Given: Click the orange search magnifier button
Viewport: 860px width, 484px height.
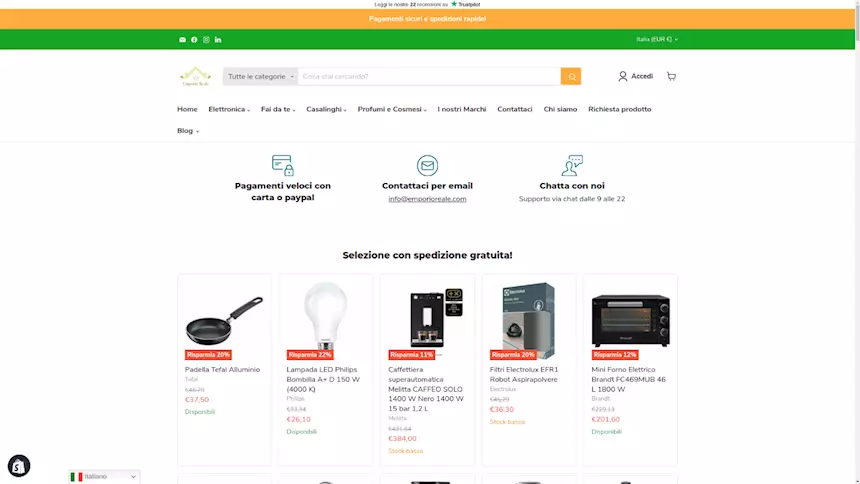Looking at the screenshot, I should (571, 76).
